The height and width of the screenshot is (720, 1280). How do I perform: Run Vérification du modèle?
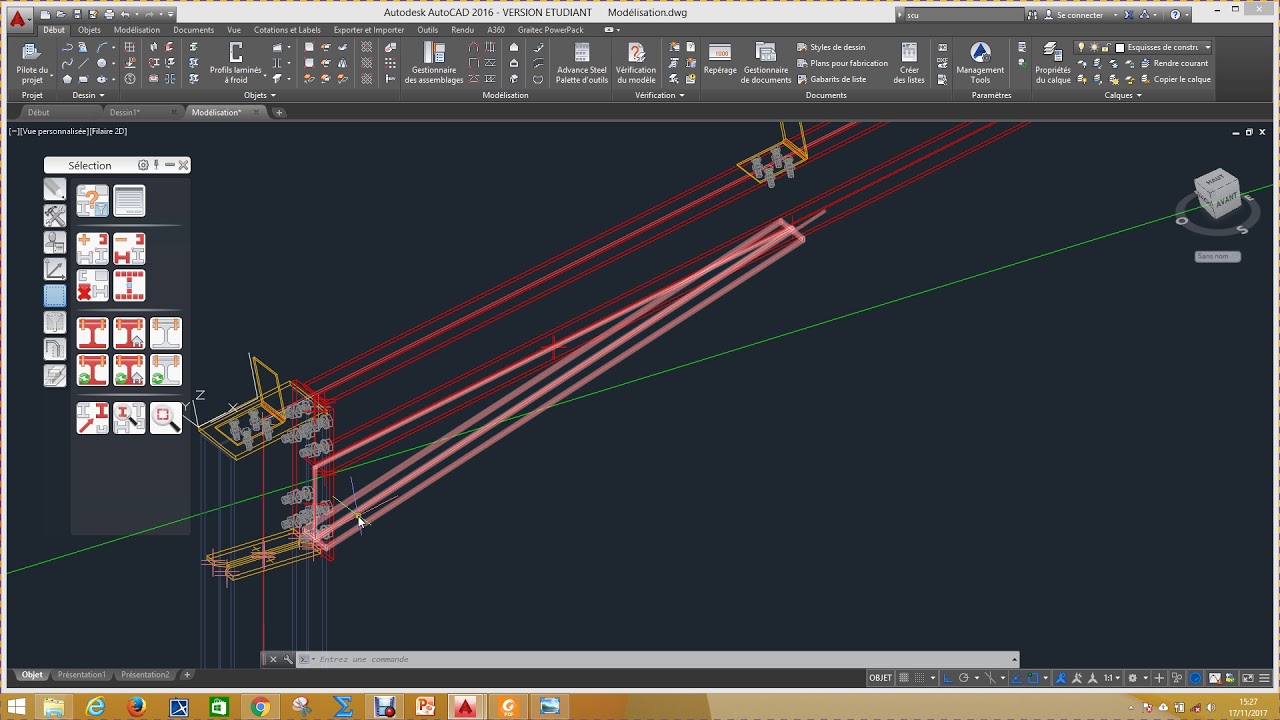(x=636, y=62)
